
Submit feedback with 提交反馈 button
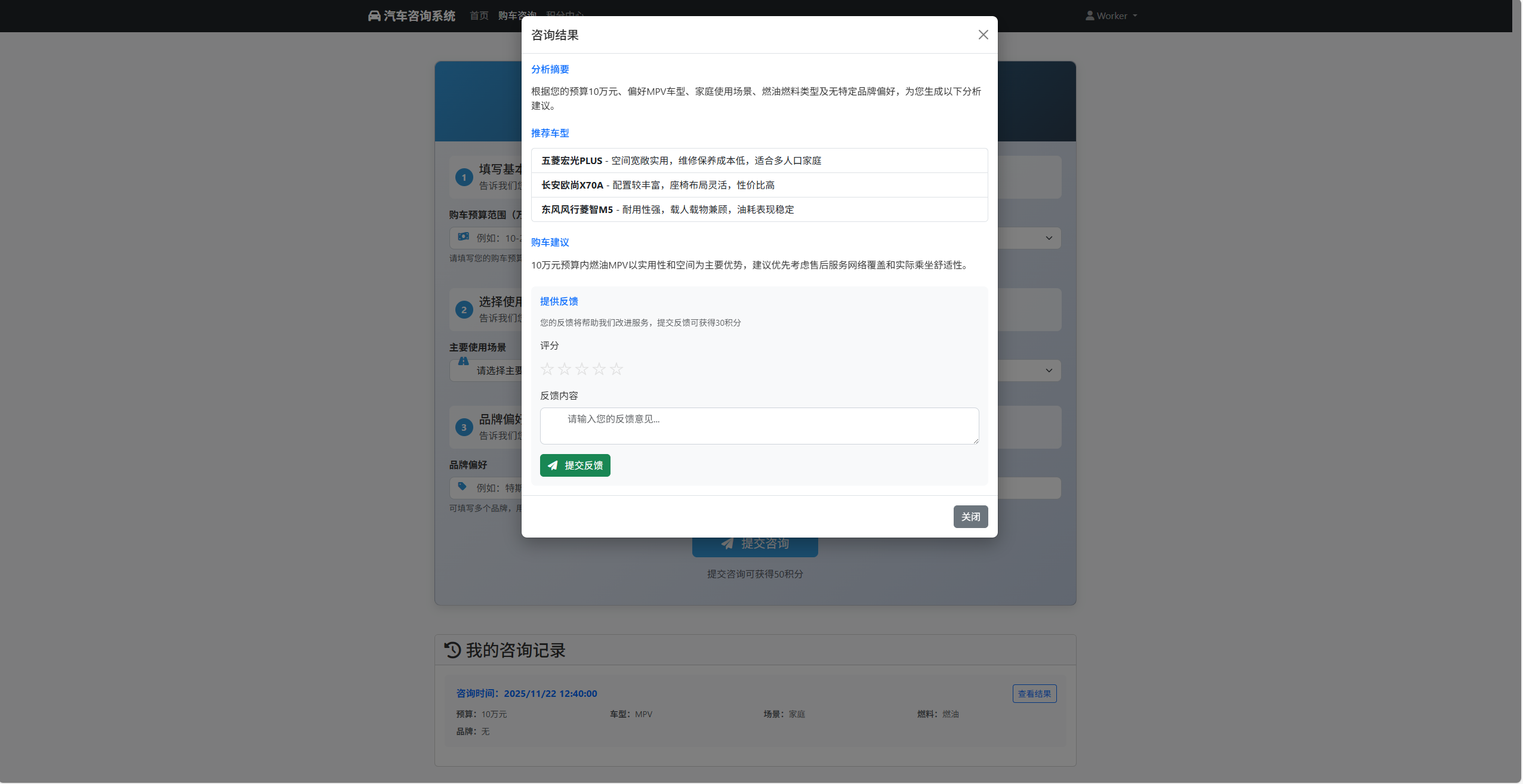tap(575, 465)
